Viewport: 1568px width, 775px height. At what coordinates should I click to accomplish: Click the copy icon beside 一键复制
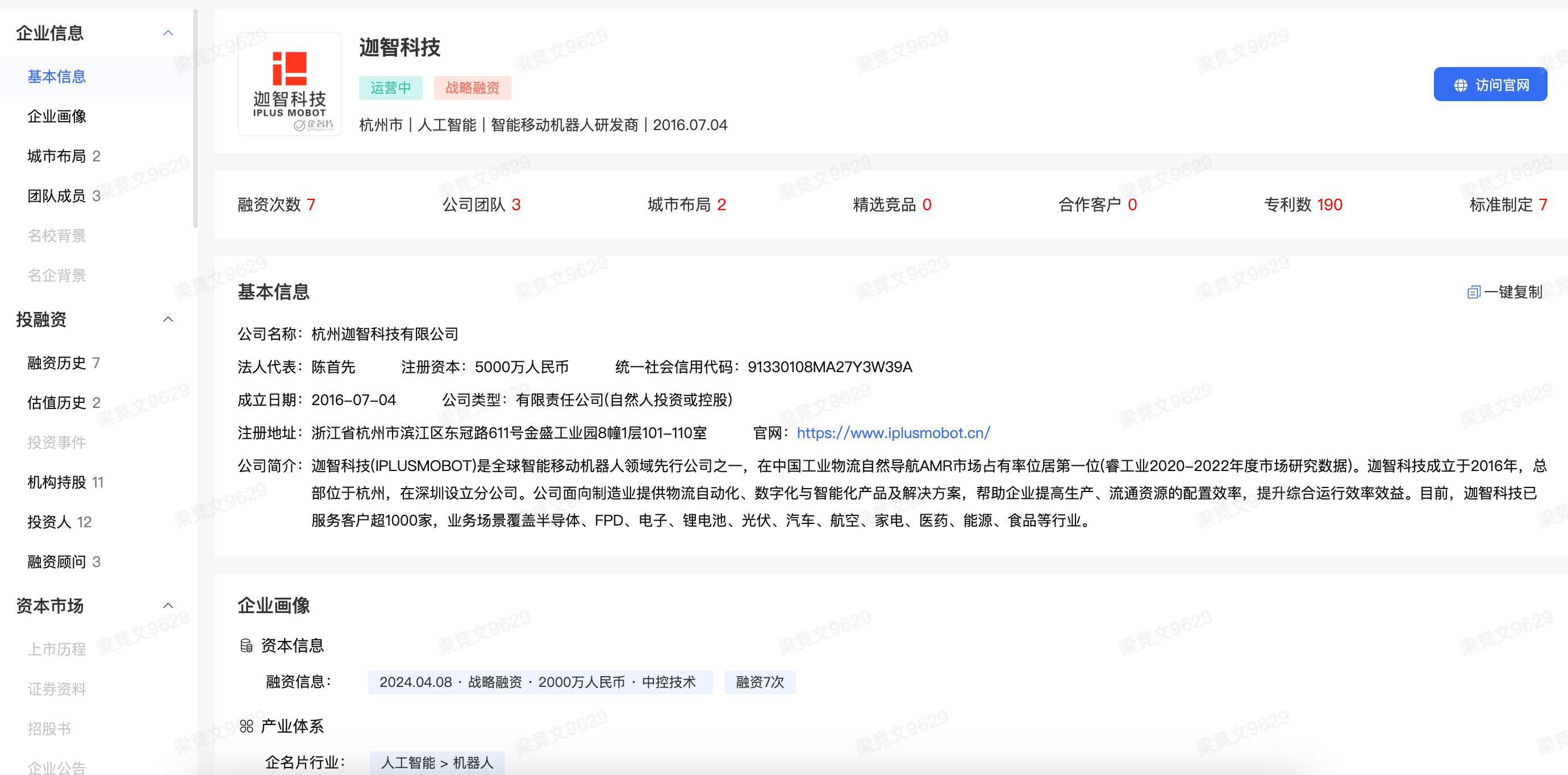pyautogui.click(x=1473, y=292)
